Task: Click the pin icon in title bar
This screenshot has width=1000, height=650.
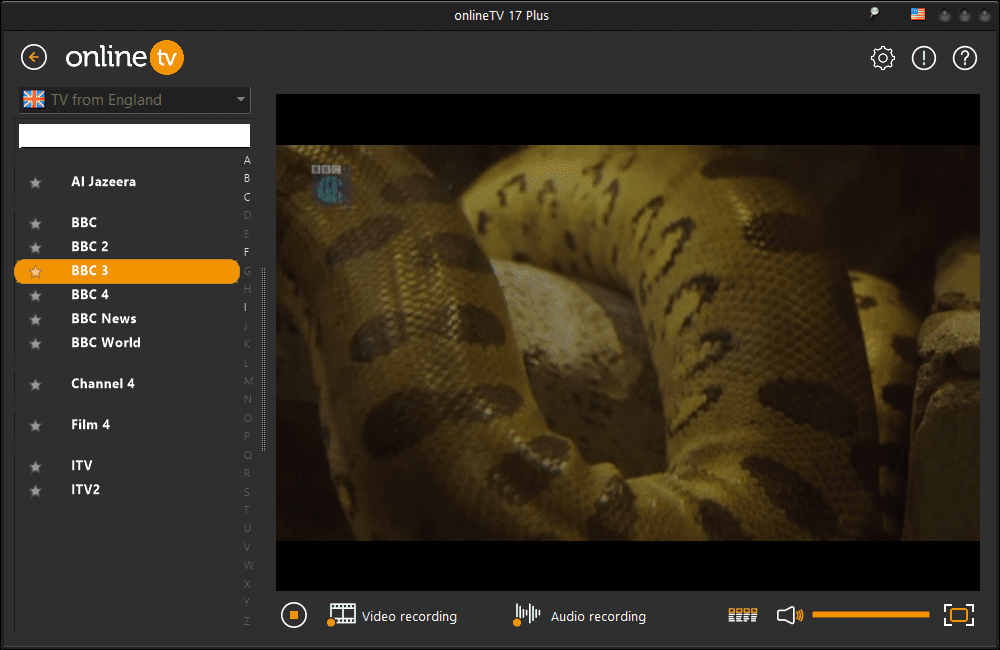Action: [874, 13]
